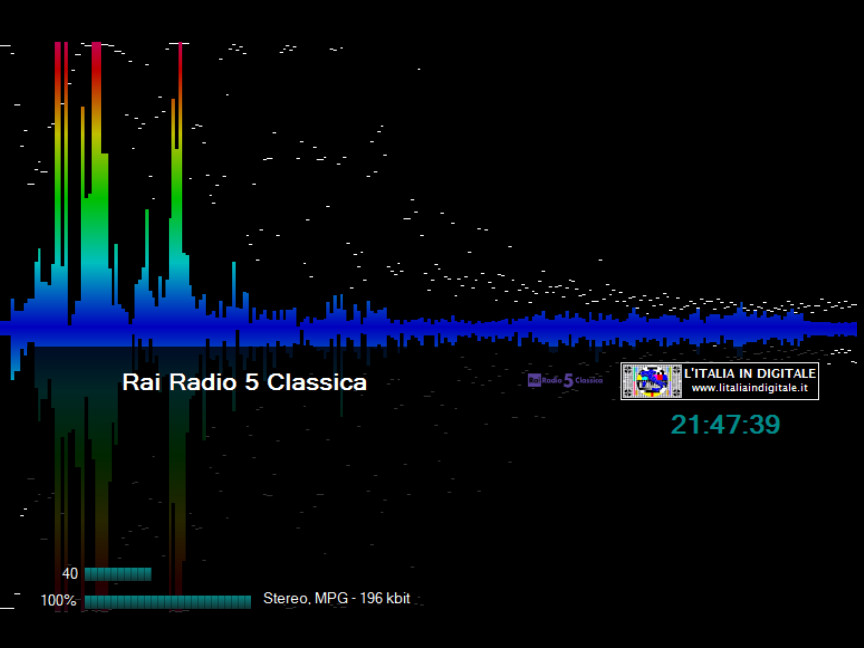Click the teal bar labeled 100%

tap(167, 601)
